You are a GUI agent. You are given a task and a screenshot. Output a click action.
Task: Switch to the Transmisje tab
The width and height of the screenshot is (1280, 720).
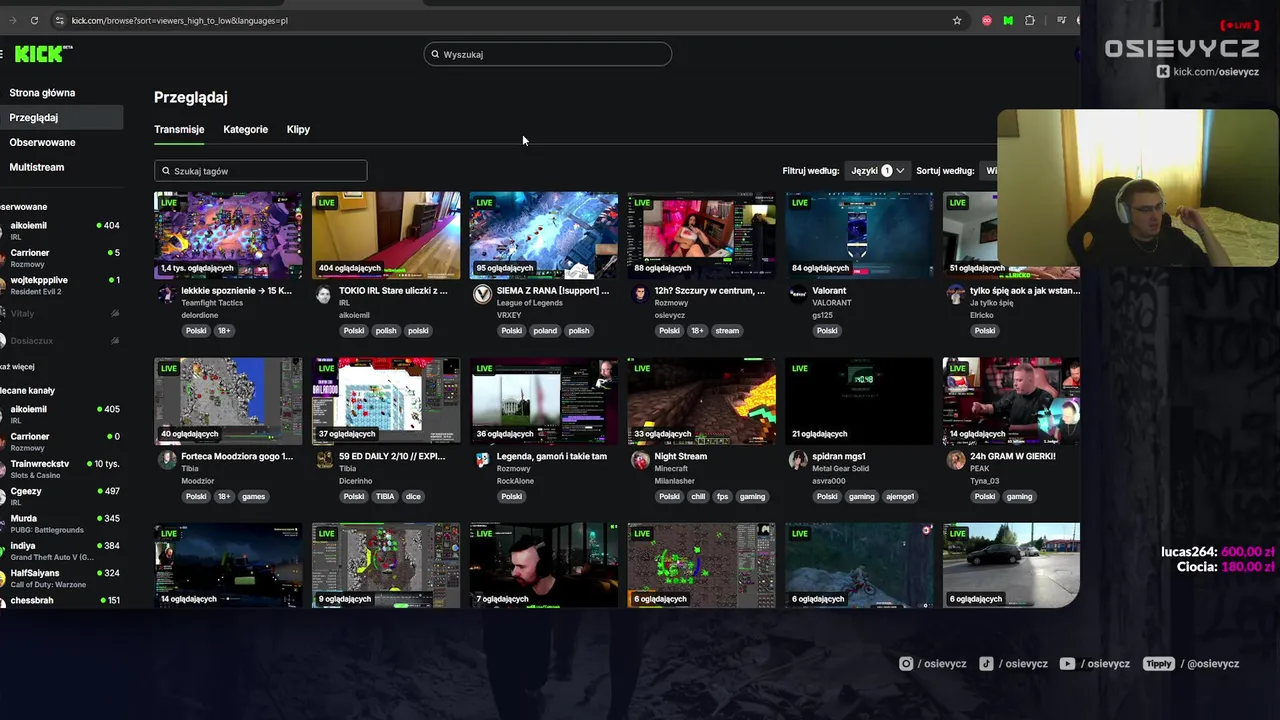point(179,129)
